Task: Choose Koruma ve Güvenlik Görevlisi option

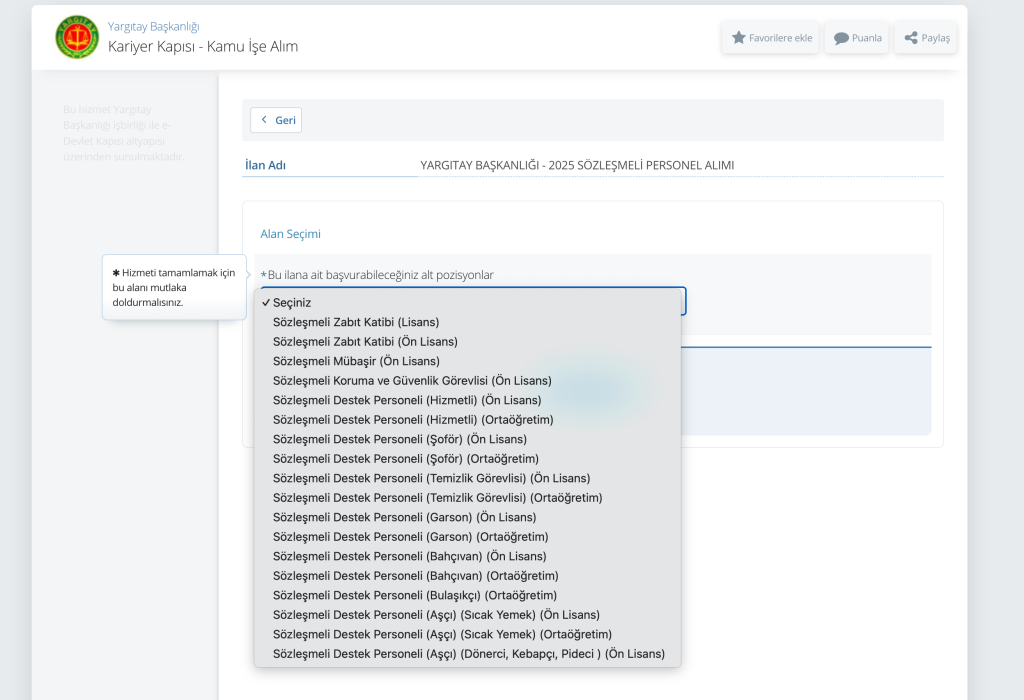Action: tap(412, 380)
